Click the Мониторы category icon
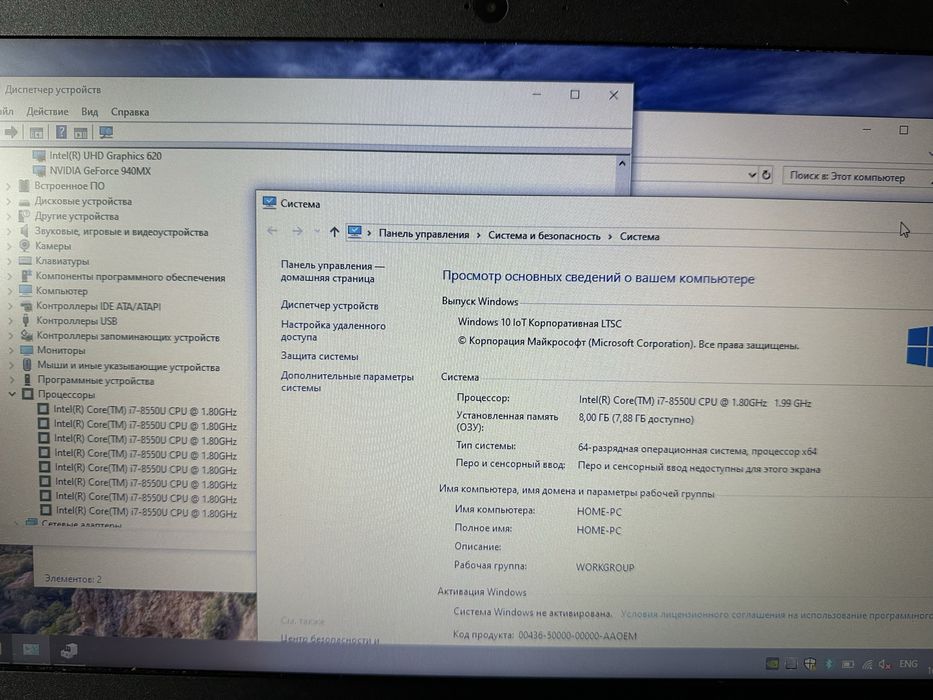933x700 pixels. [27, 350]
